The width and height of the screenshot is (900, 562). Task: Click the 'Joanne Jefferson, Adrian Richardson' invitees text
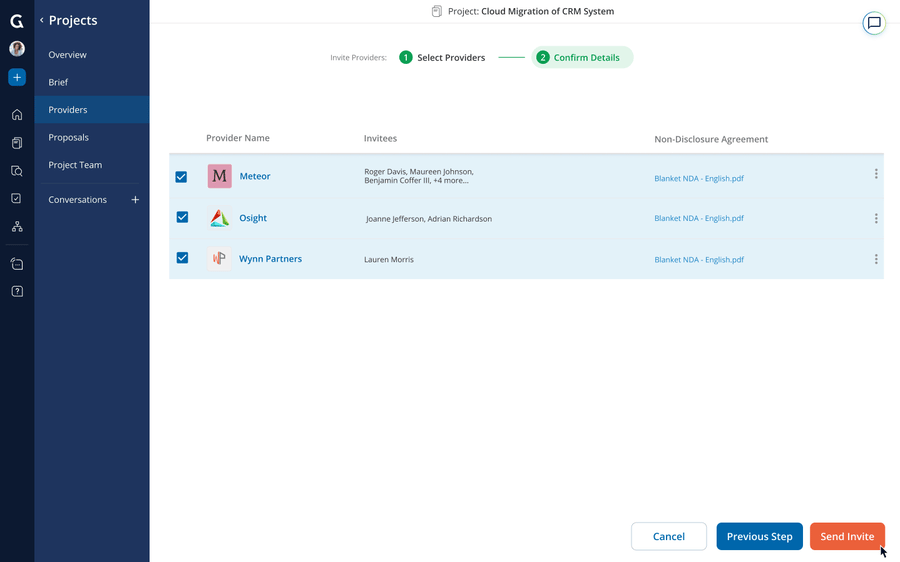tap(429, 219)
